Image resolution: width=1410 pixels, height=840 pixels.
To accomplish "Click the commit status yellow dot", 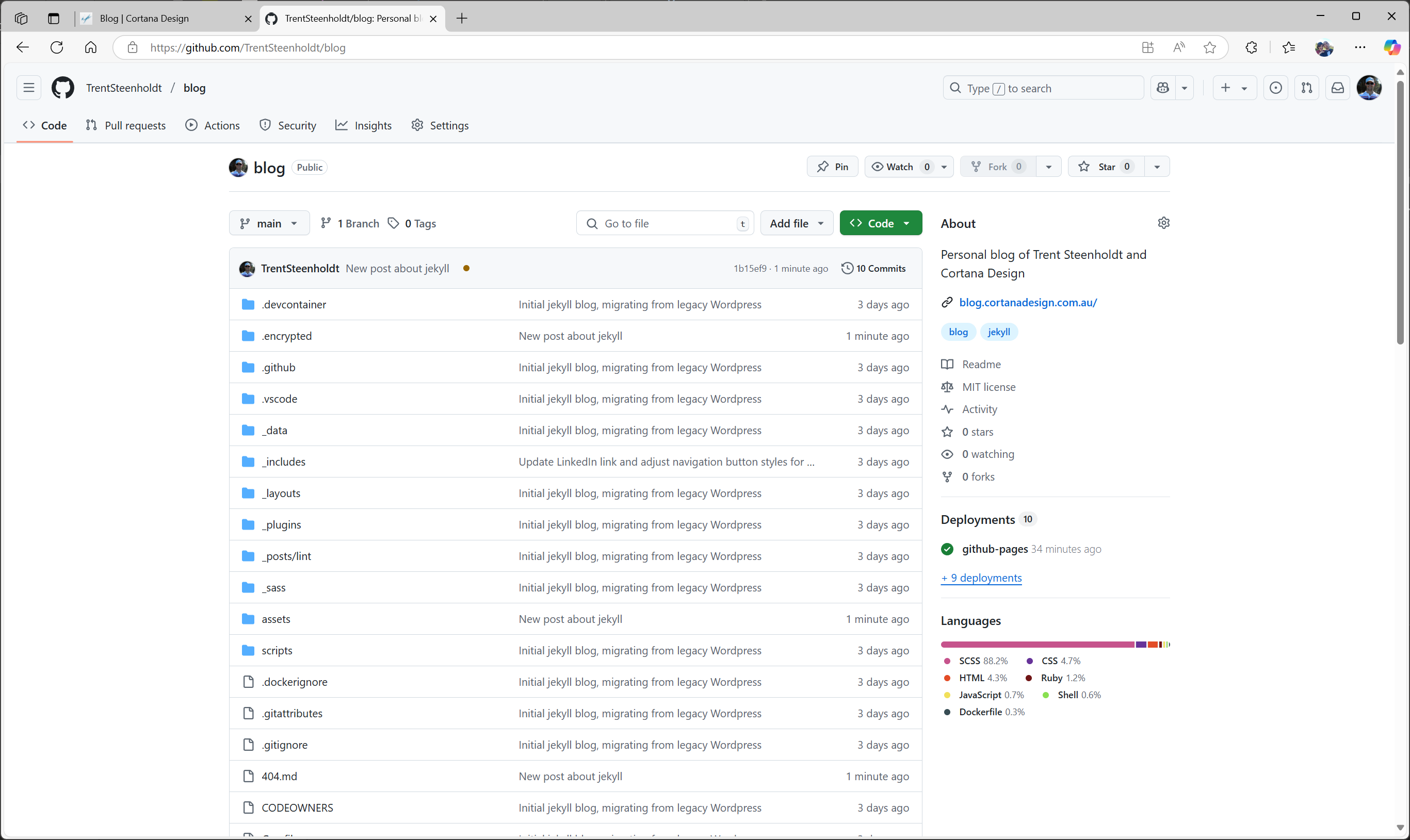I will click(x=466, y=268).
